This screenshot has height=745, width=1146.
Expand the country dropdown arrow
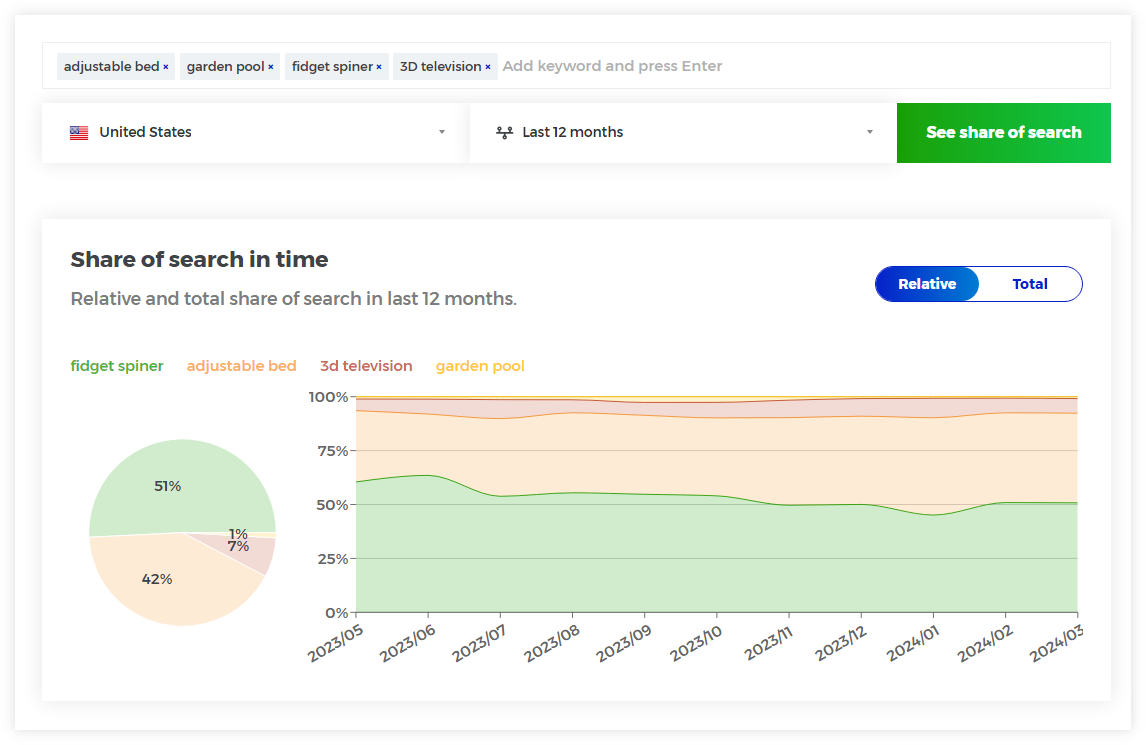(x=441, y=132)
